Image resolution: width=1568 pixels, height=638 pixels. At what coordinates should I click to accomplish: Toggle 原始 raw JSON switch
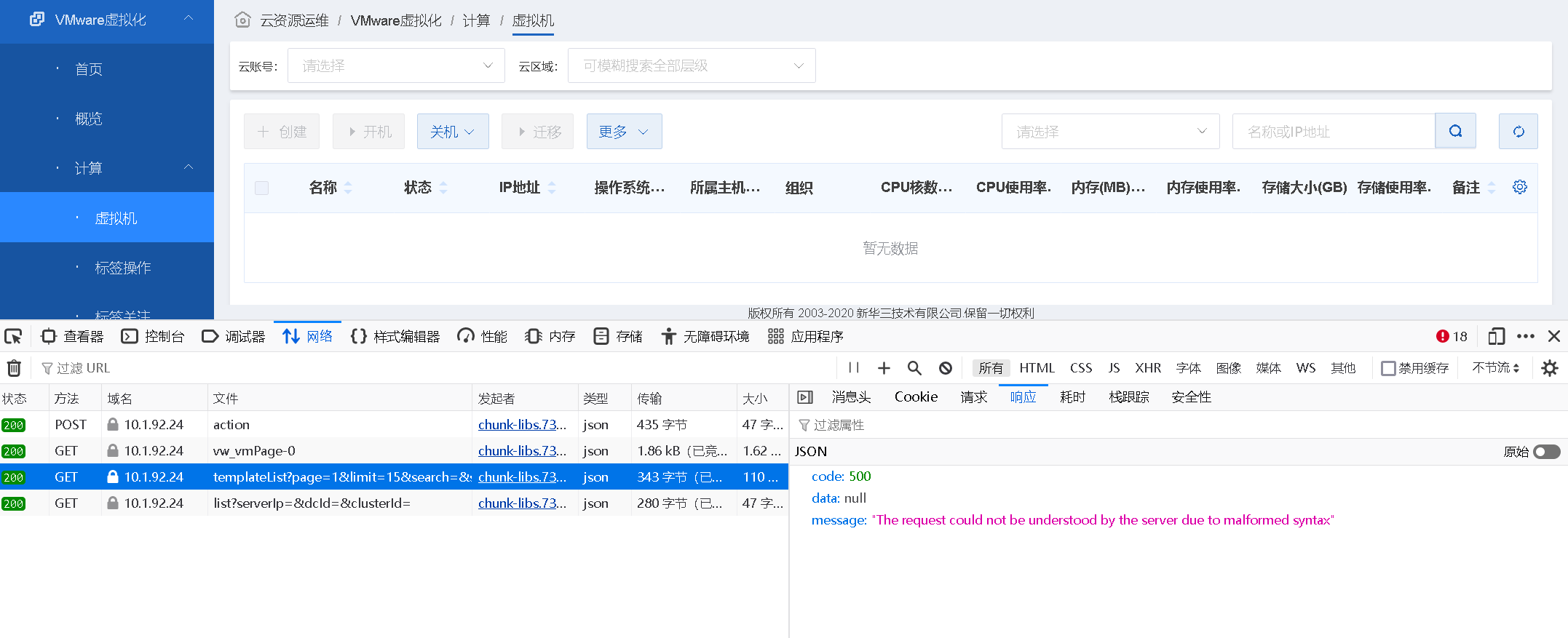pos(1547,452)
